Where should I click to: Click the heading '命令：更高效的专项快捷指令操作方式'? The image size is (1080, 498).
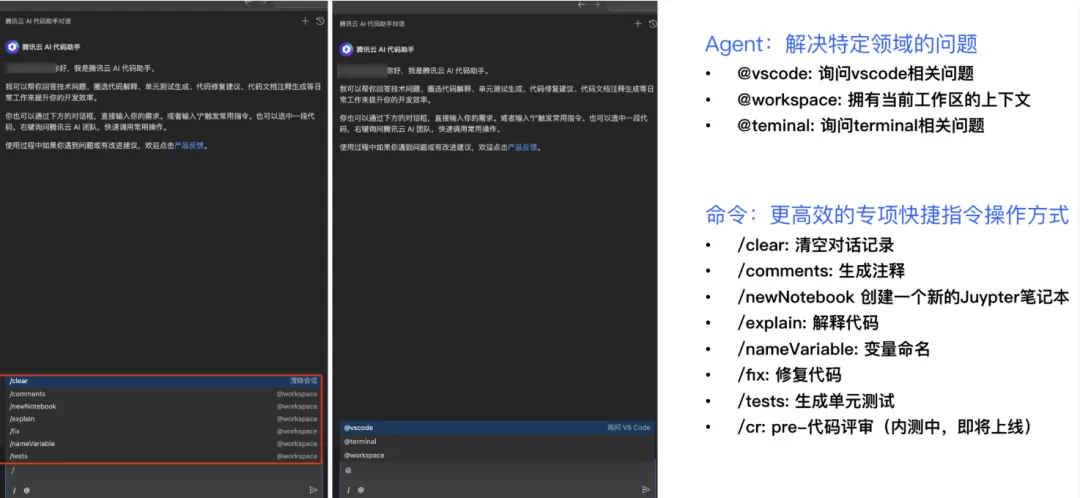click(x=887, y=215)
